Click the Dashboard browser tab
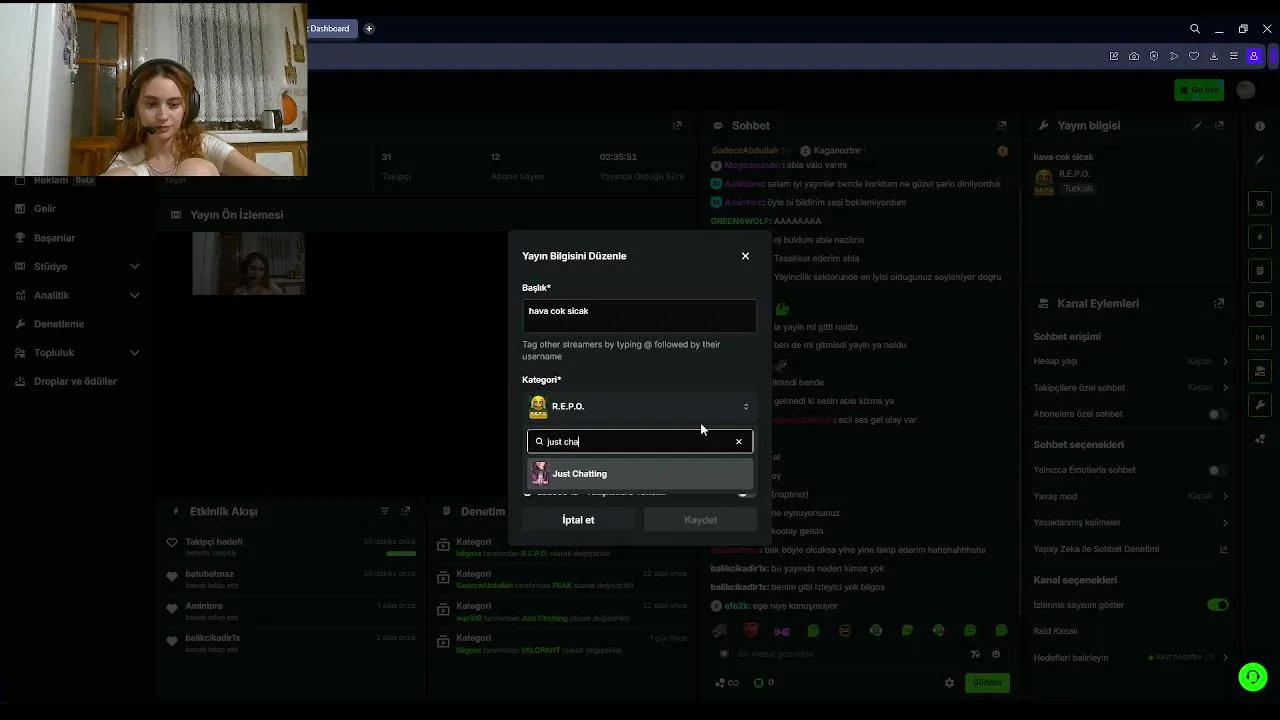The image size is (1280, 720). pos(330,29)
